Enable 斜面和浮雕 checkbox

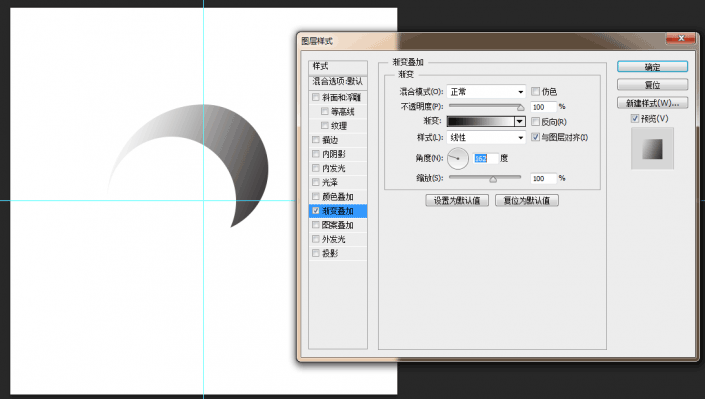point(316,97)
